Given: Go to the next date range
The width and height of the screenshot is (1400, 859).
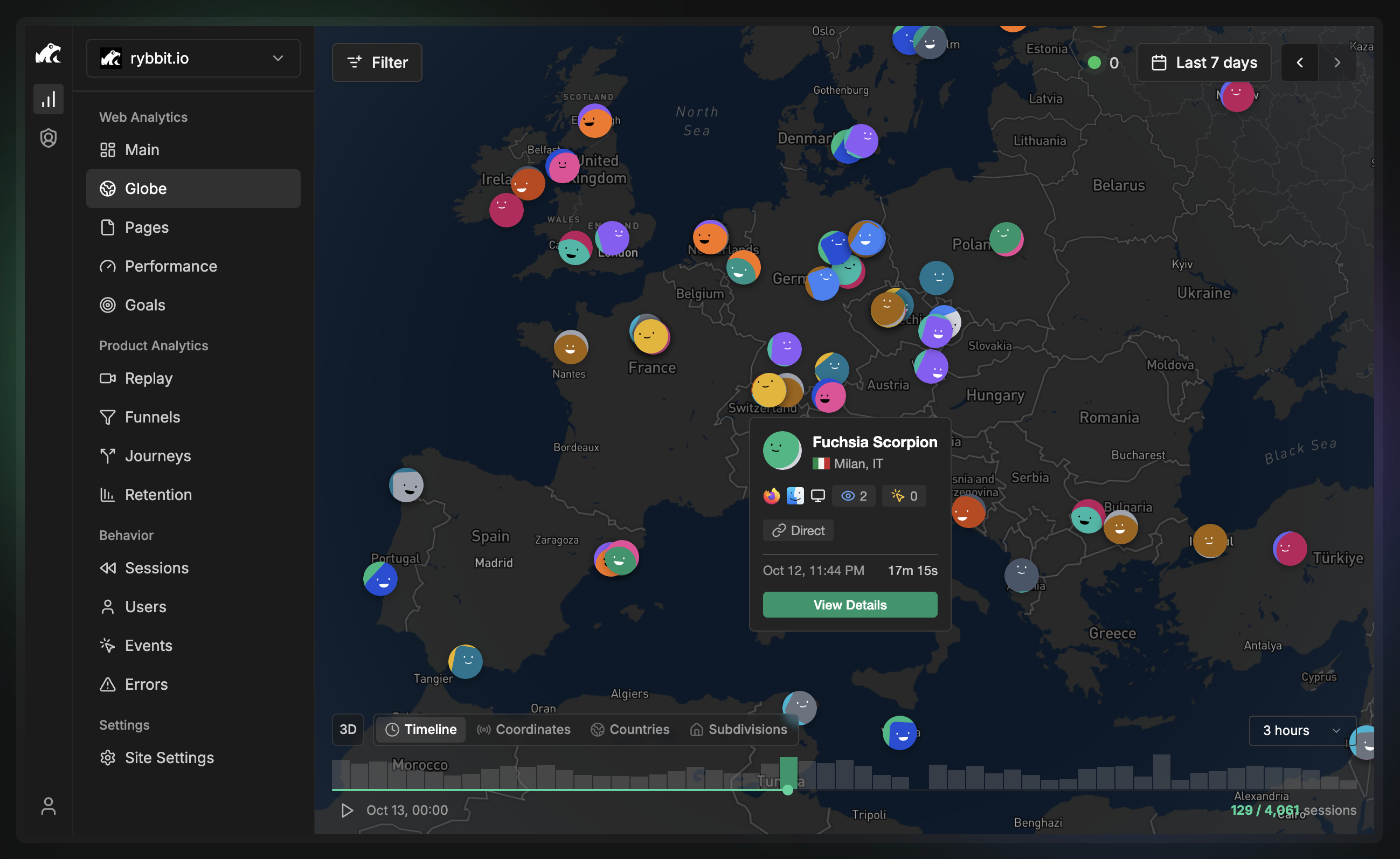Looking at the screenshot, I should [1337, 63].
